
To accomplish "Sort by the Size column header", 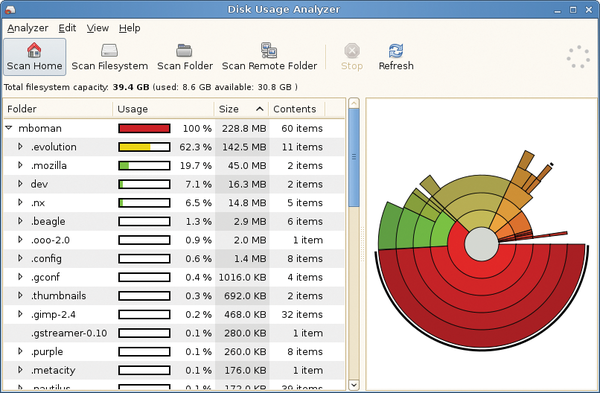I will click(x=241, y=109).
